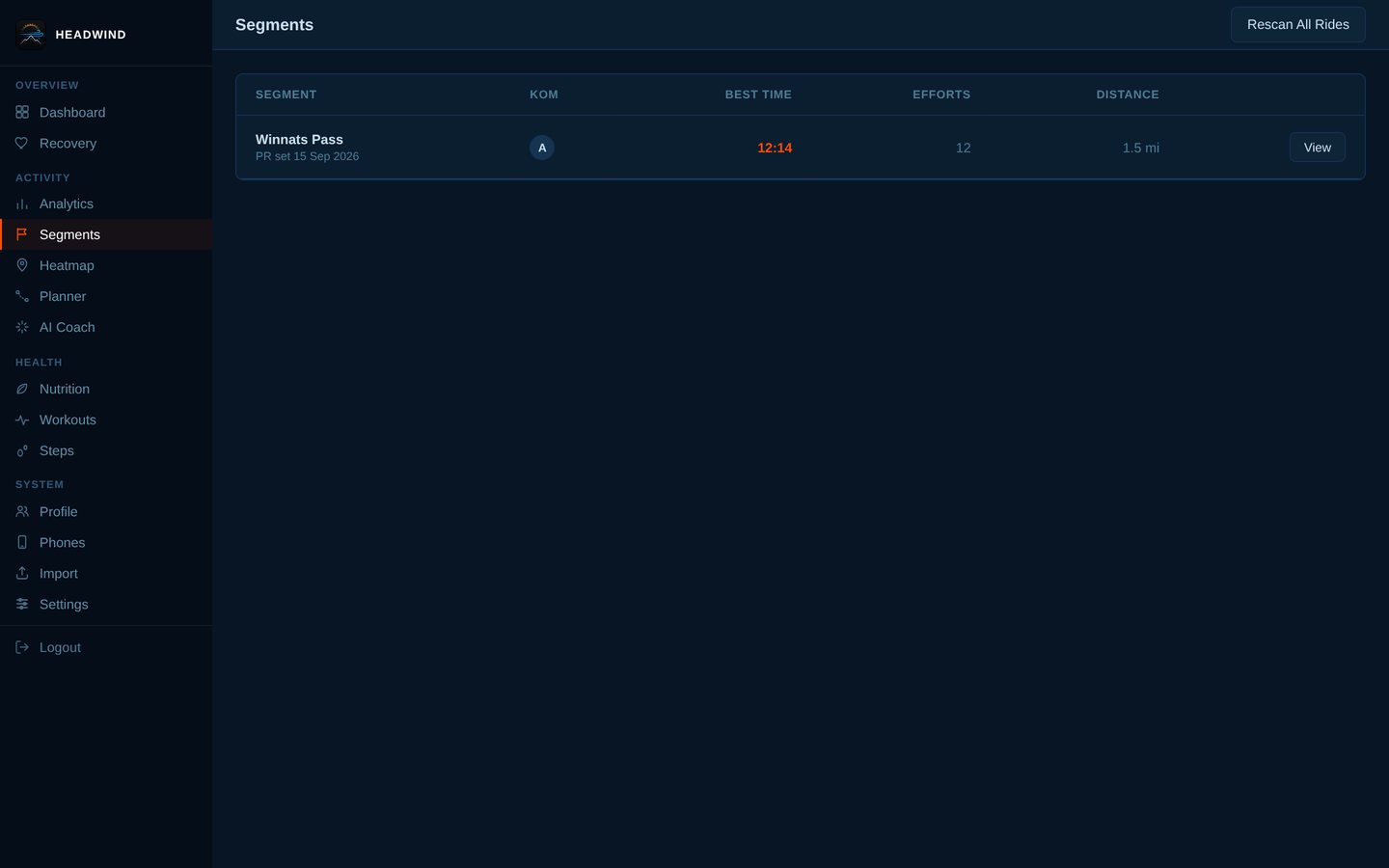Click the best time 12:14
This screenshot has height=868, width=1389.
[775, 149]
